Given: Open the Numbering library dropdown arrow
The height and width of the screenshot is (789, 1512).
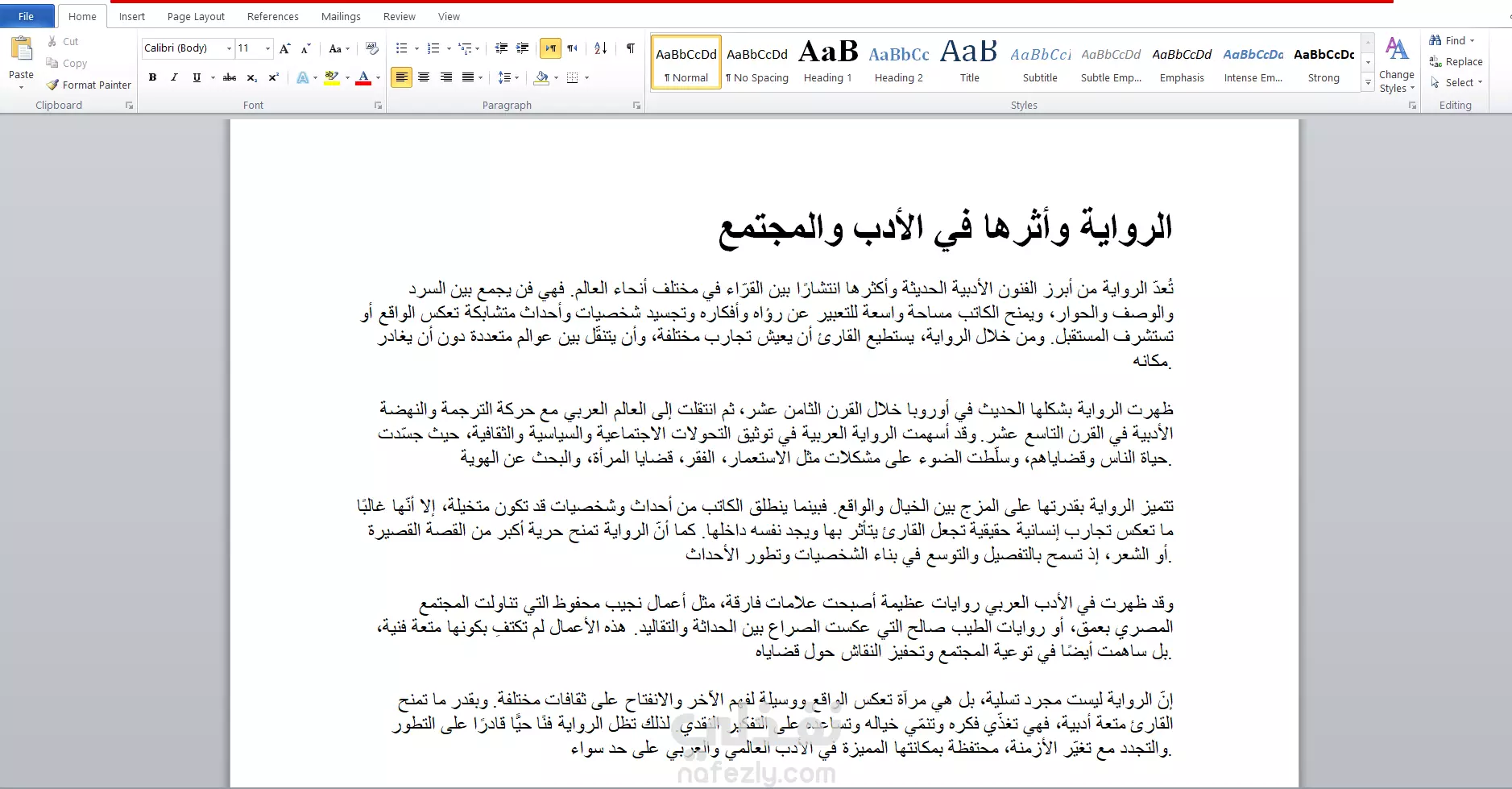Looking at the screenshot, I should [x=448, y=48].
